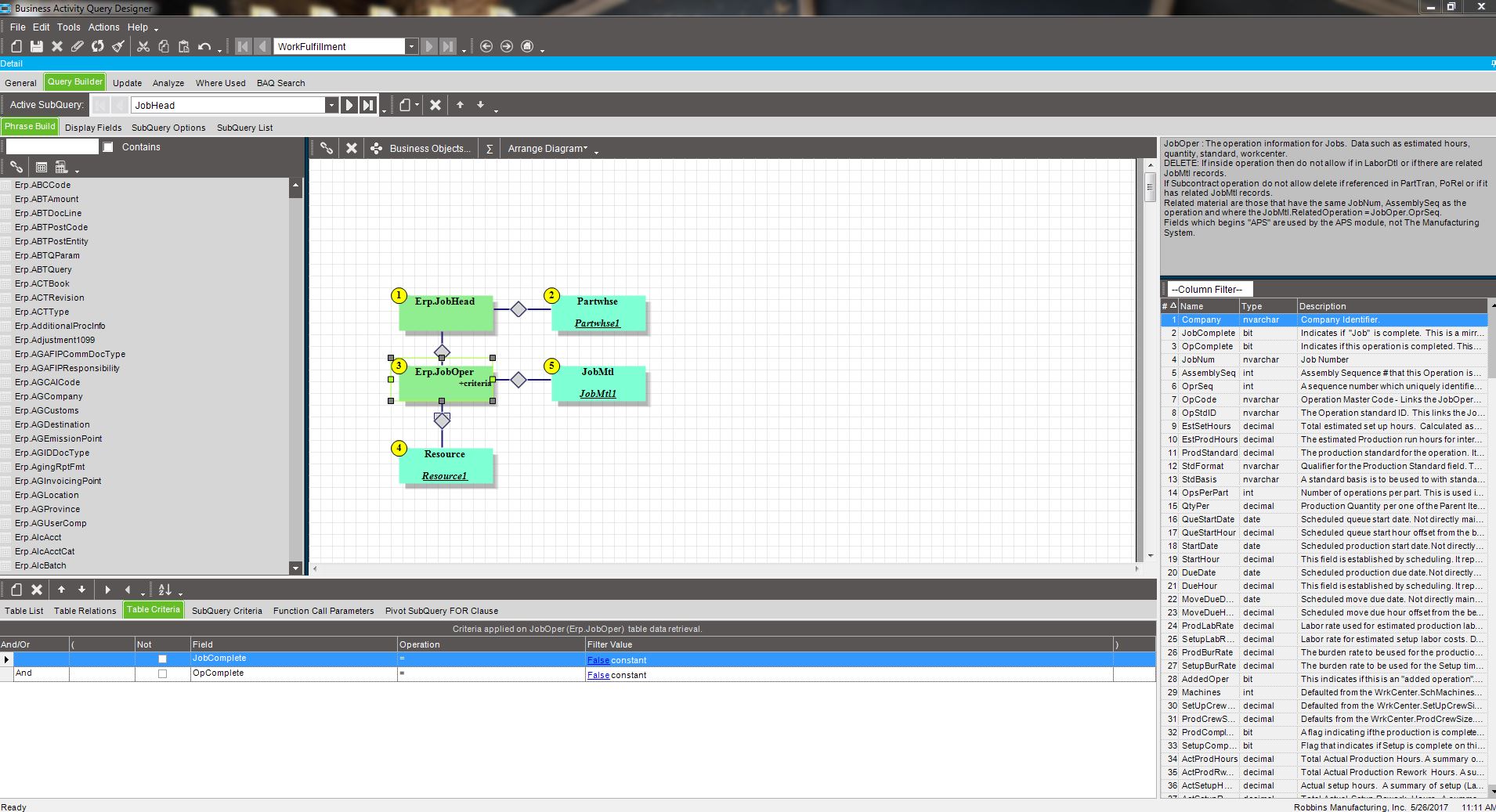Select Erp.AGCompany in the table list
1496x812 pixels.
click(x=48, y=396)
